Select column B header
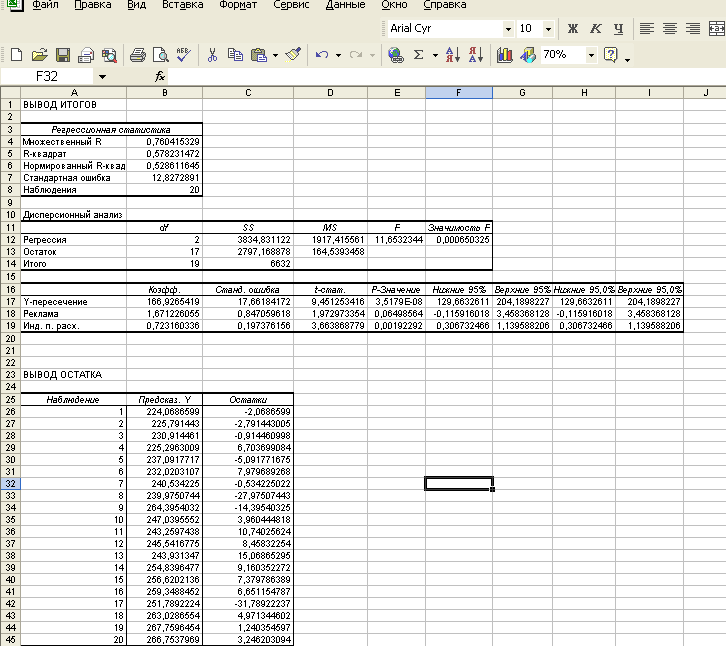 tap(164, 93)
